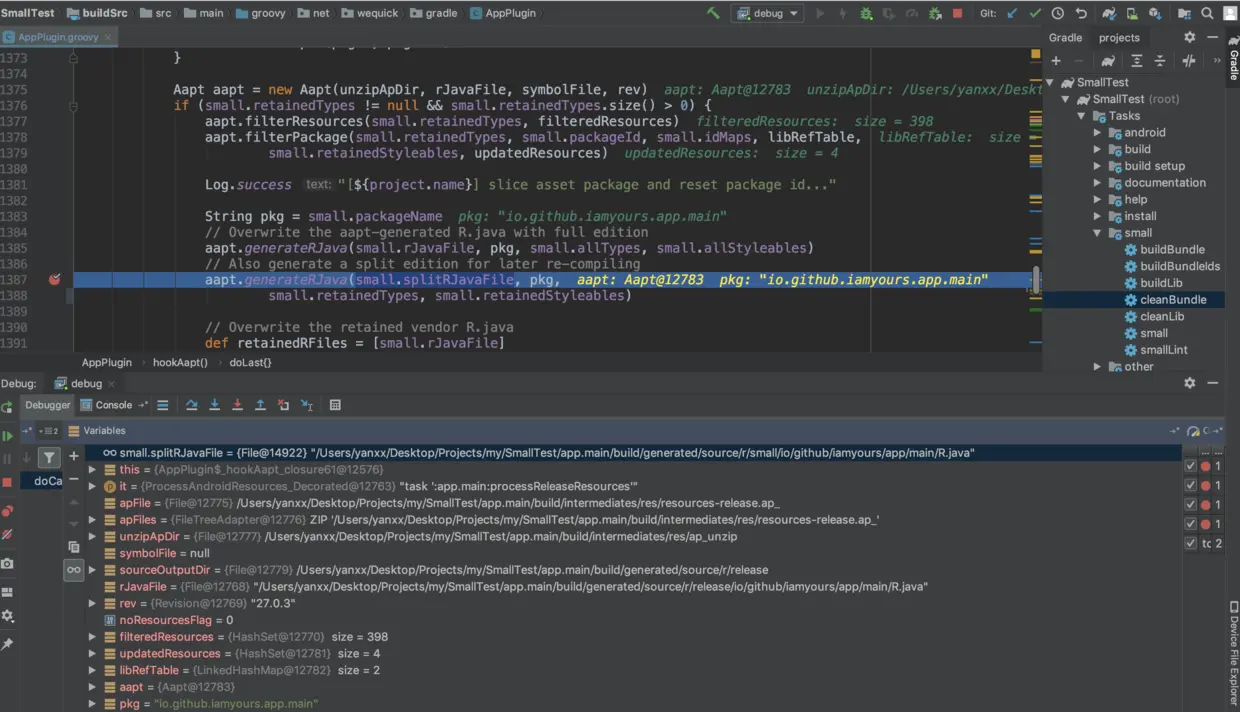Screen dimensions: 1240x712
Task: Uncheck the first breakpoint checkbox at right
Action: (x=1190, y=467)
